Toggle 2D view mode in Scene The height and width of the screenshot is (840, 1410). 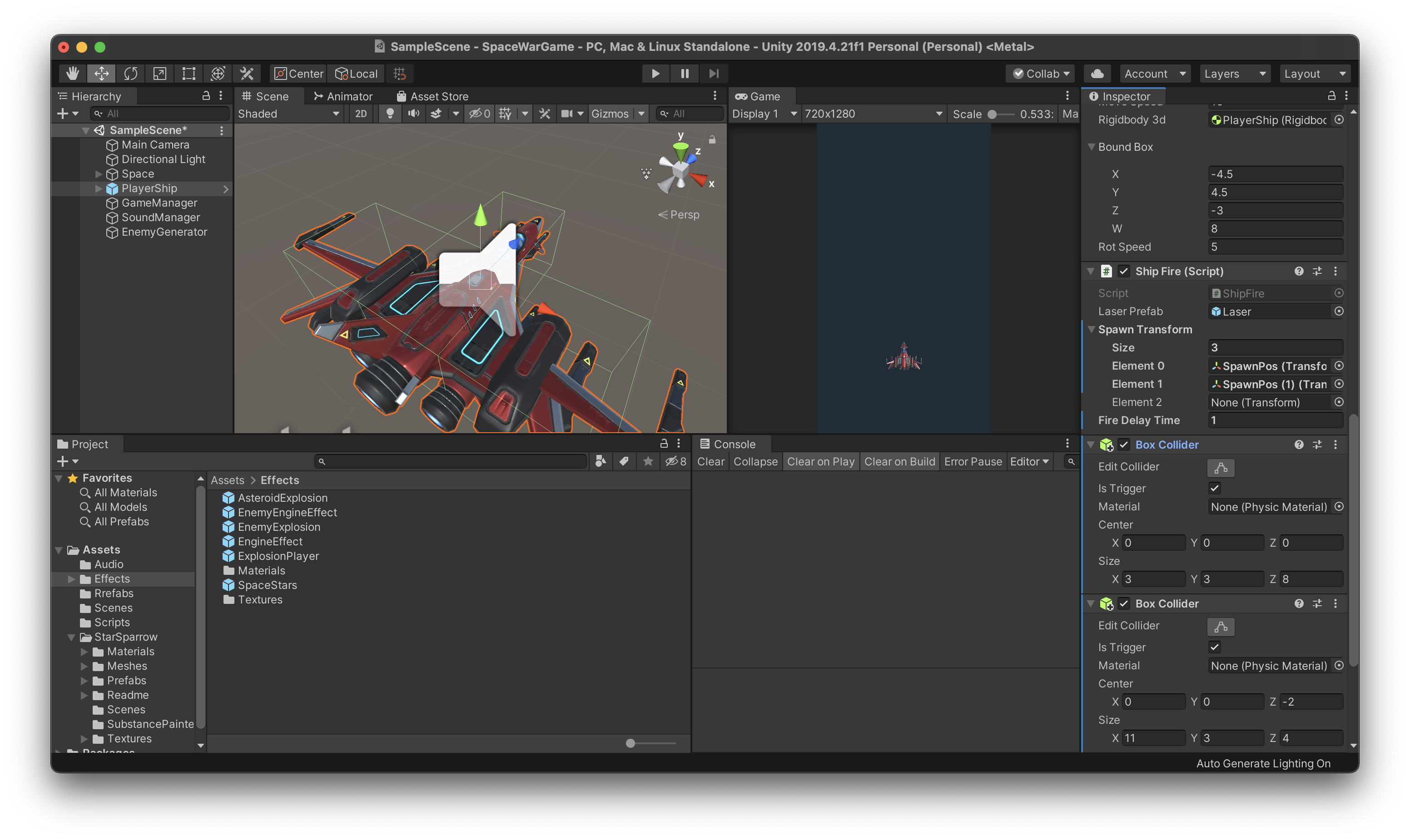click(361, 114)
